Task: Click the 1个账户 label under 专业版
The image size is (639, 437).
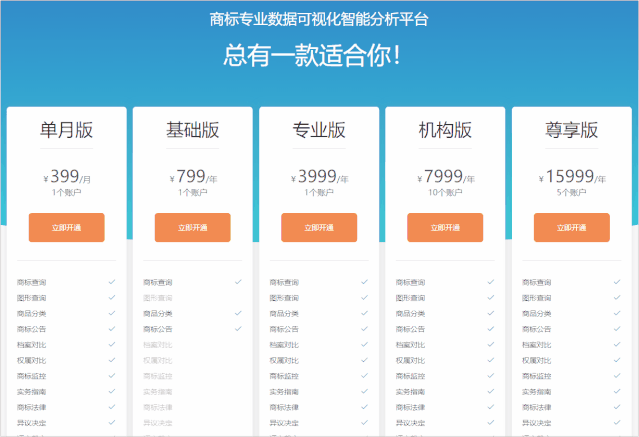Action: (x=319, y=192)
